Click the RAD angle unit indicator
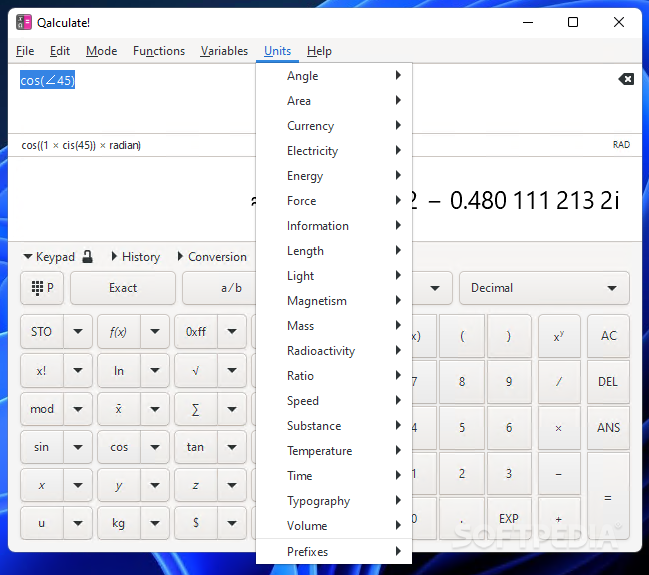 pos(621,145)
